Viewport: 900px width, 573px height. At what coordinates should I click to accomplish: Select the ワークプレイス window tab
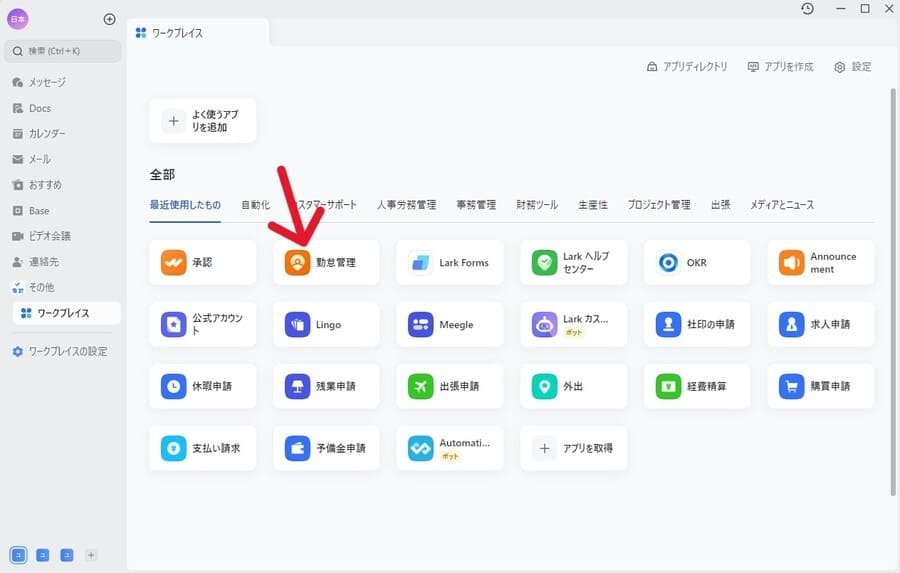pos(198,33)
